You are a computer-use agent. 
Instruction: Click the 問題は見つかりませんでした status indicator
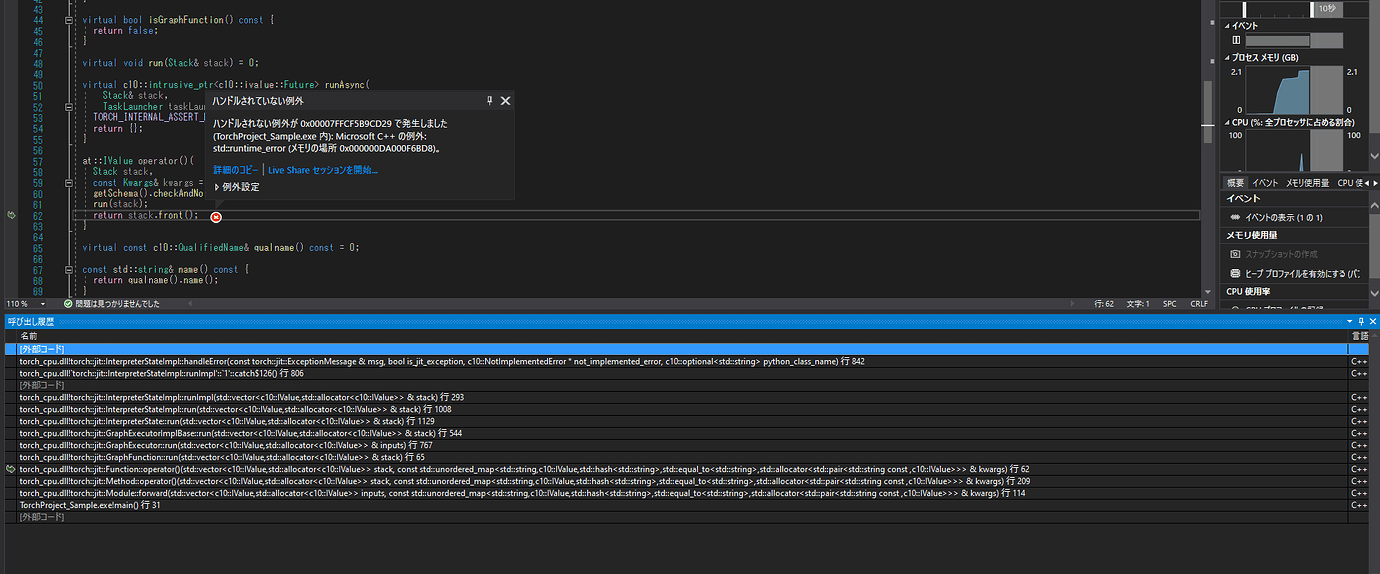pyautogui.click(x=111, y=303)
